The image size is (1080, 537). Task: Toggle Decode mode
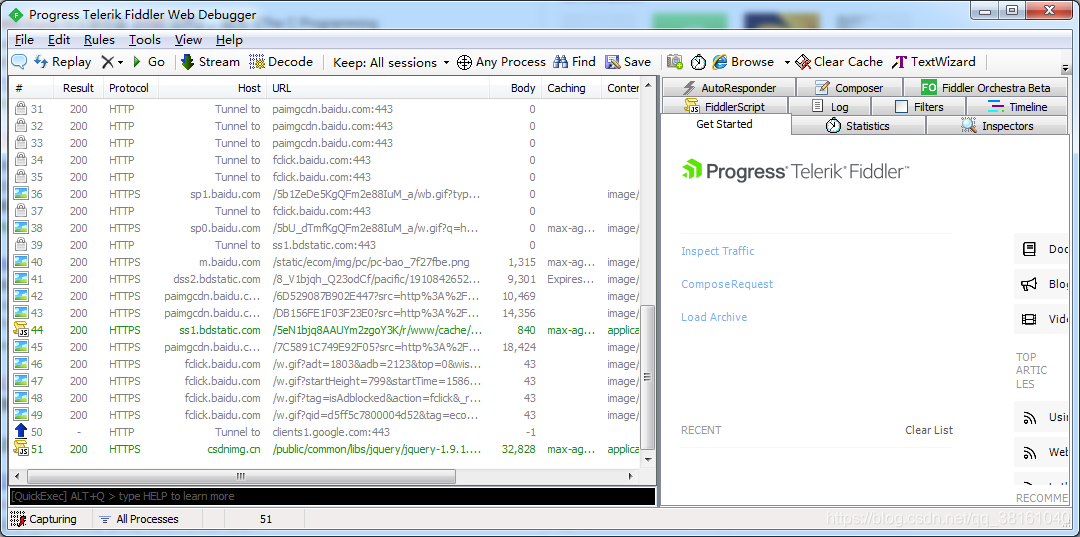pos(281,62)
